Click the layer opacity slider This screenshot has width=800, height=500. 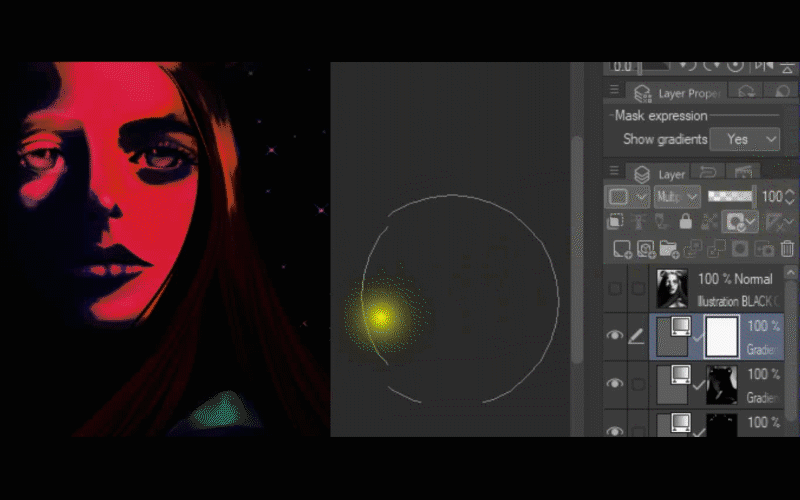pos(731,196)
